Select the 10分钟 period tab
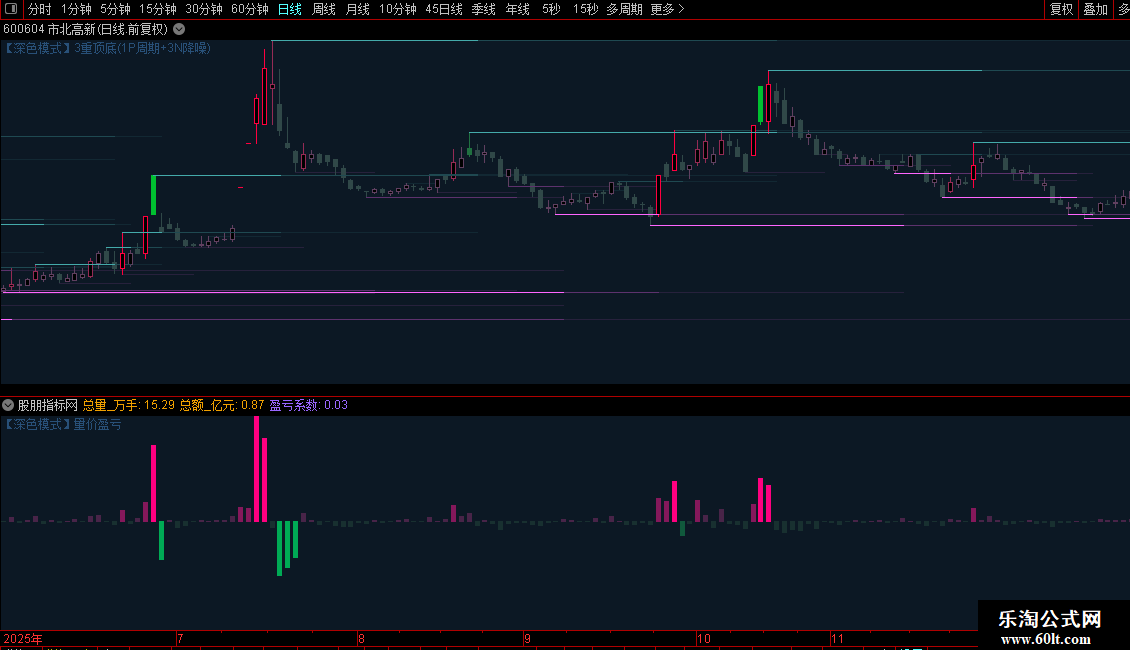 click(x=398, y=9)
